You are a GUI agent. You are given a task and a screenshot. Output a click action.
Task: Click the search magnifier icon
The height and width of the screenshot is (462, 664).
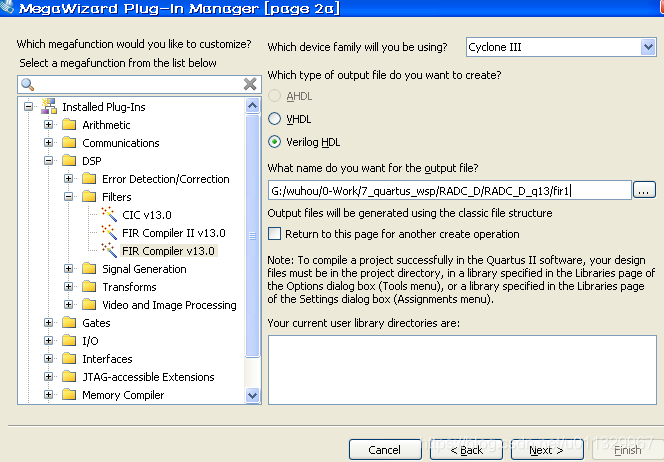(28, 84)
